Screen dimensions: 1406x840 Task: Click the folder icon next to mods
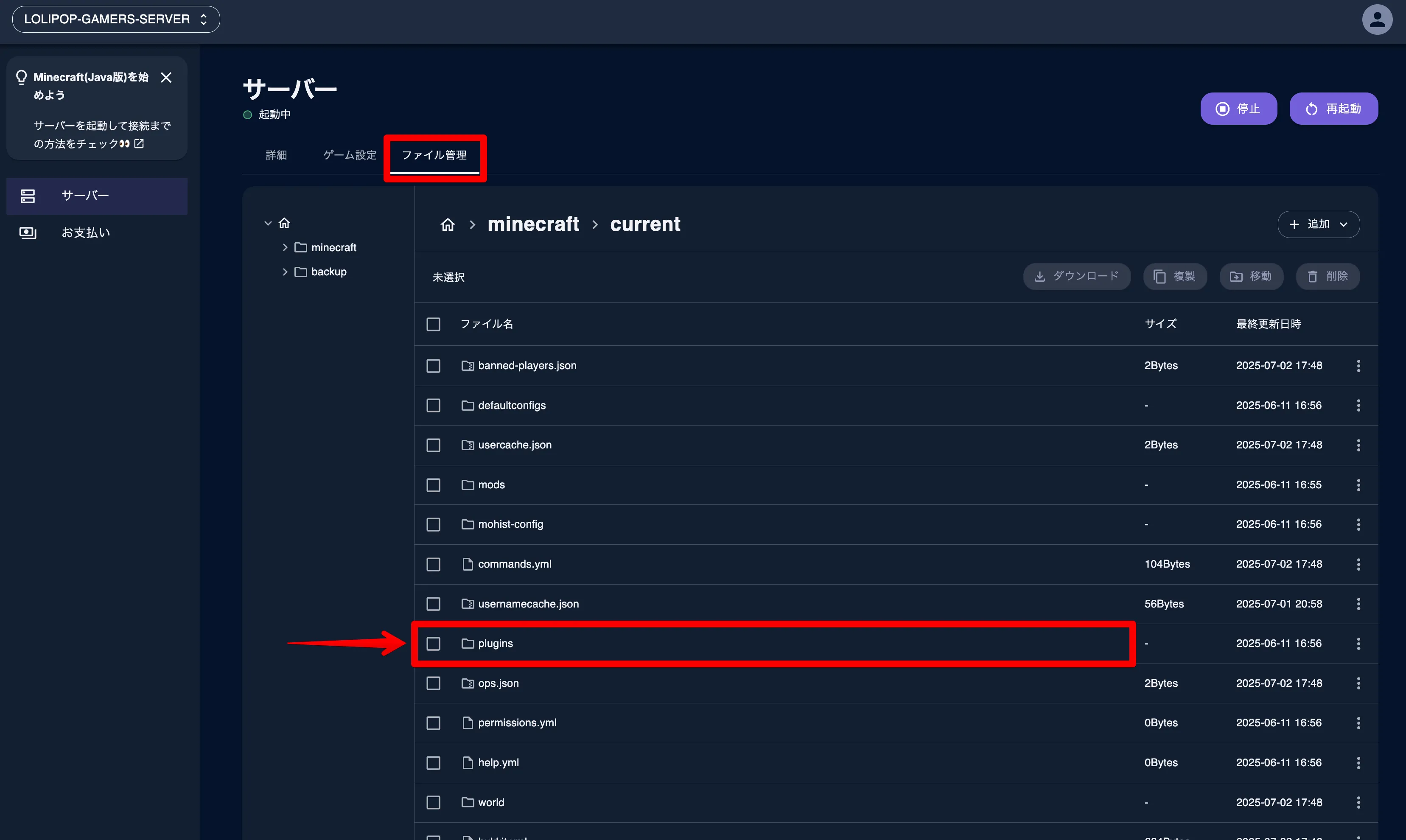coord(468,484)
